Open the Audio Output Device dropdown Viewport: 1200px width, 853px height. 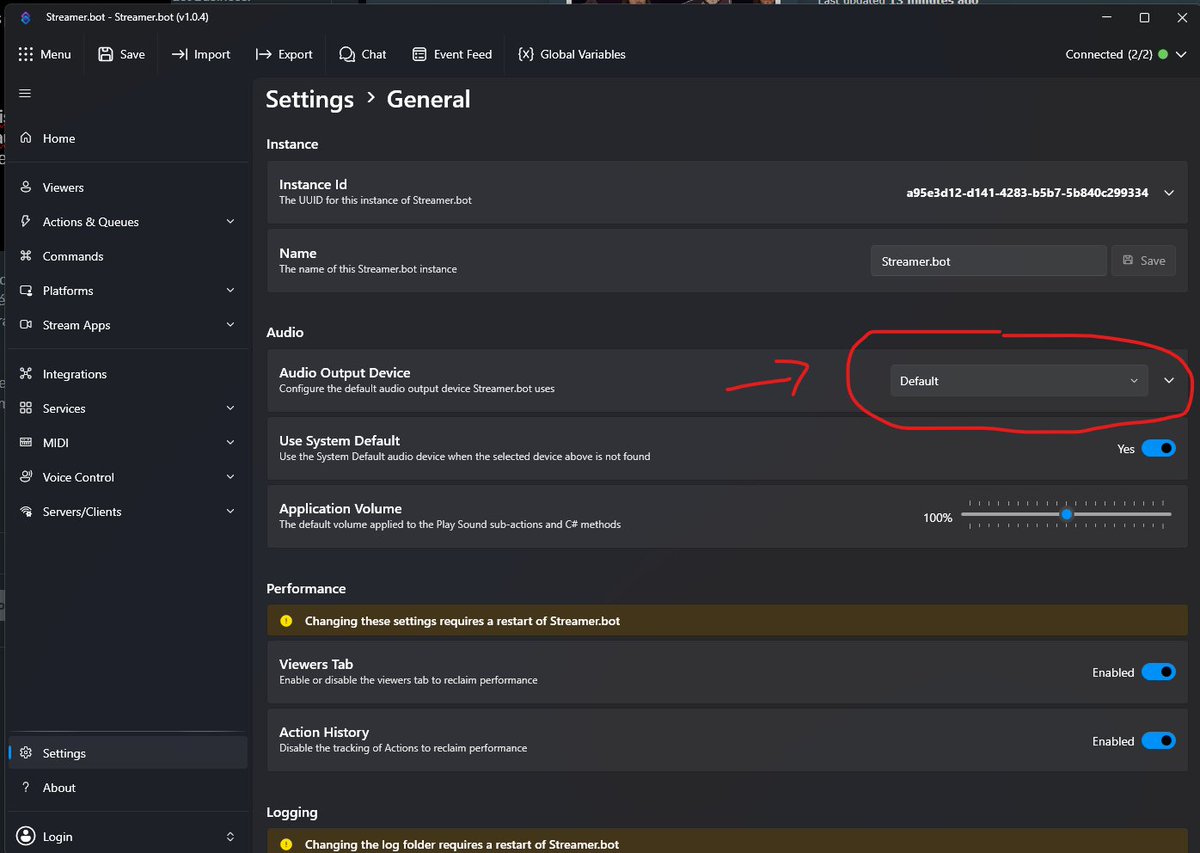1019,381
